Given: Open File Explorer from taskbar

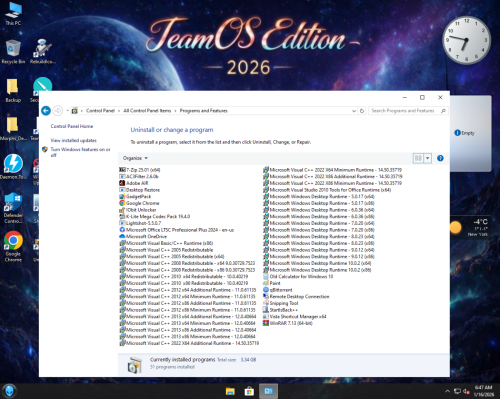Looking at the screenshot, I should [x=230, y=391].
